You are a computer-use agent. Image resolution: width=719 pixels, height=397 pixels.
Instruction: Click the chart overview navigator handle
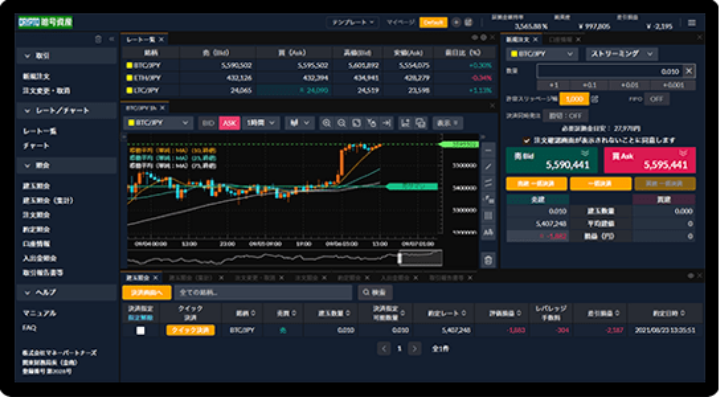pyautogui.click(x=400, y=258)
